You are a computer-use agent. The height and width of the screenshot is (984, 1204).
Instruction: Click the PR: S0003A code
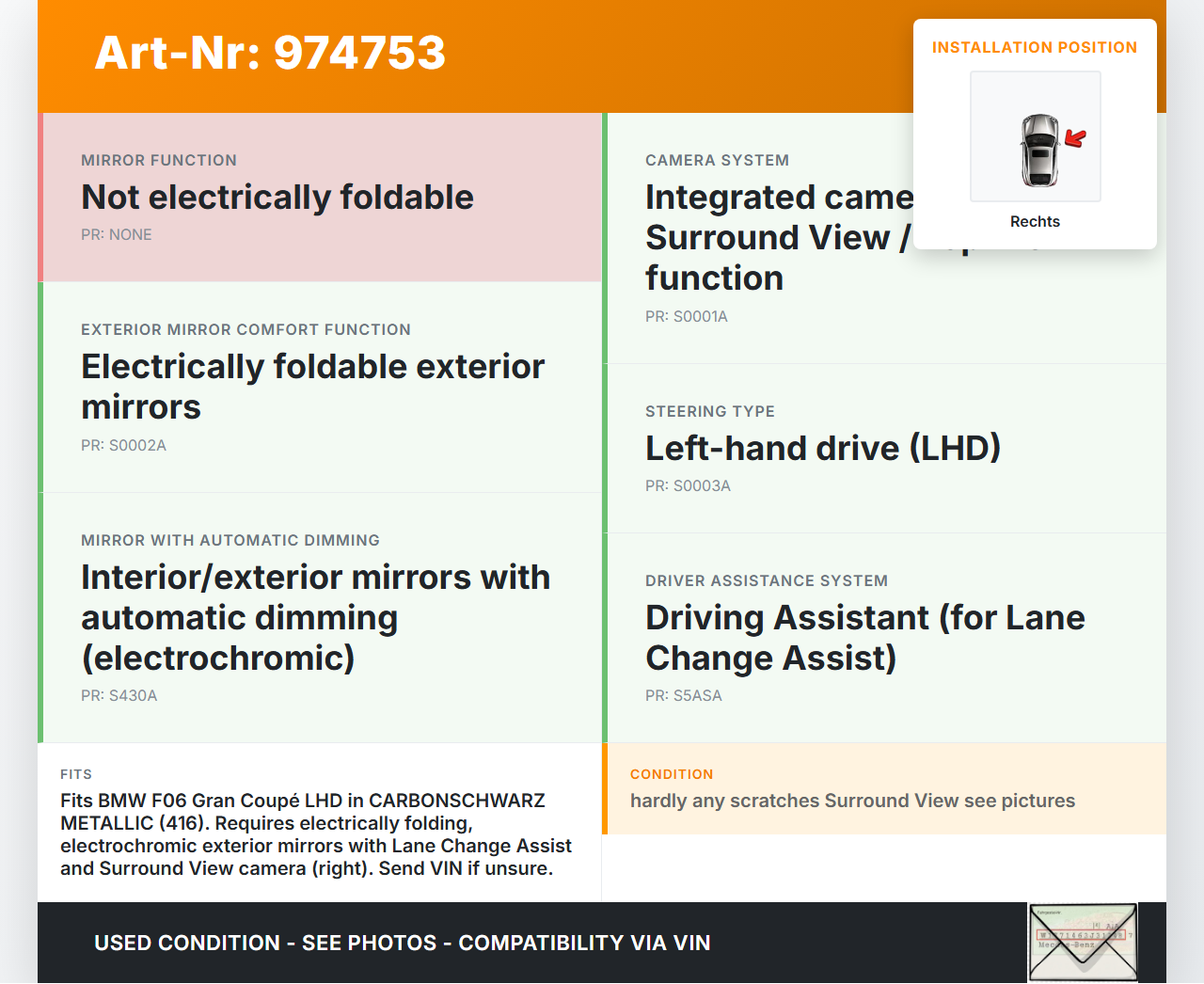coord(688,486)
